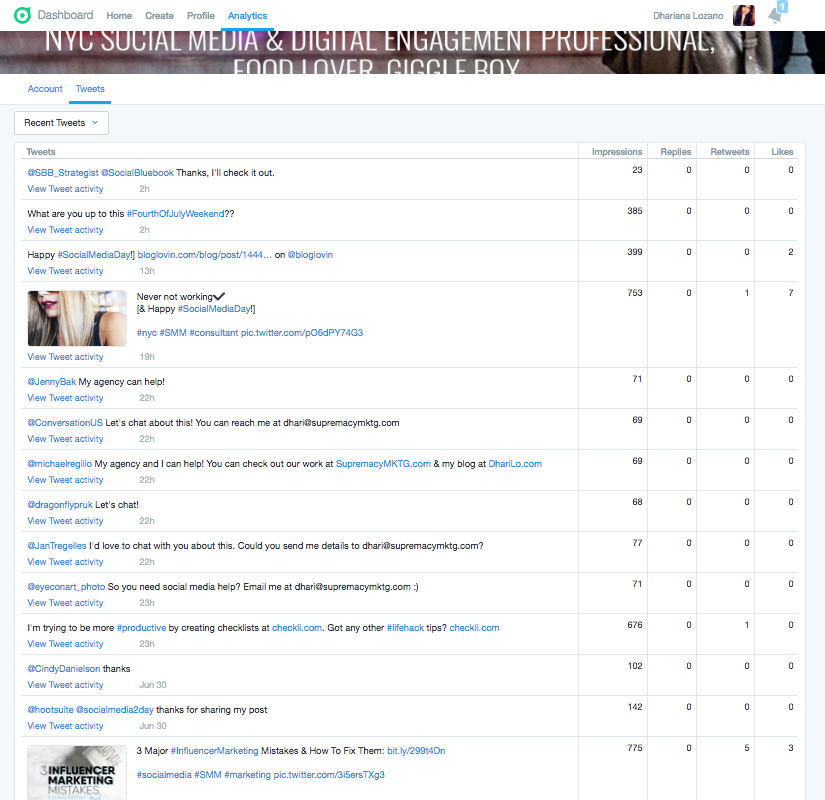Open the notifications bell icon
Image resolution: width=825 pixels, height=800 pixels.
(775, 15)
